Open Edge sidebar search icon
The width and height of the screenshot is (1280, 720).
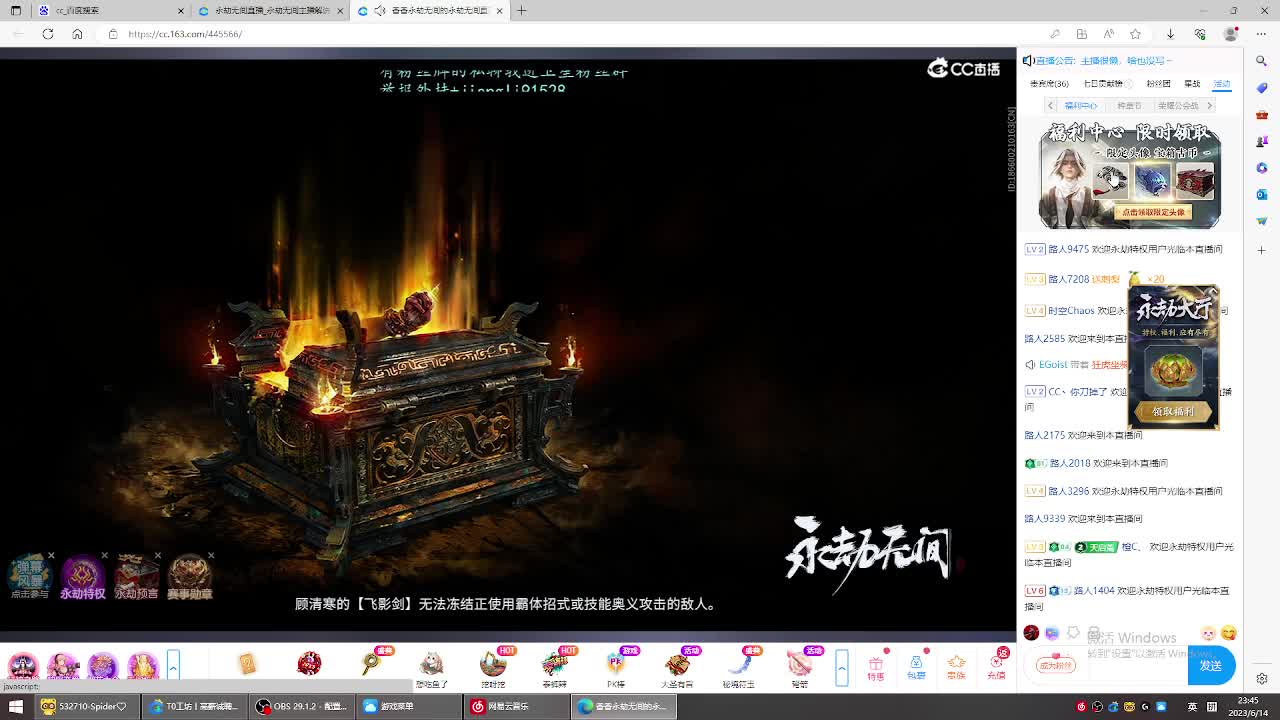[1262, 61]
